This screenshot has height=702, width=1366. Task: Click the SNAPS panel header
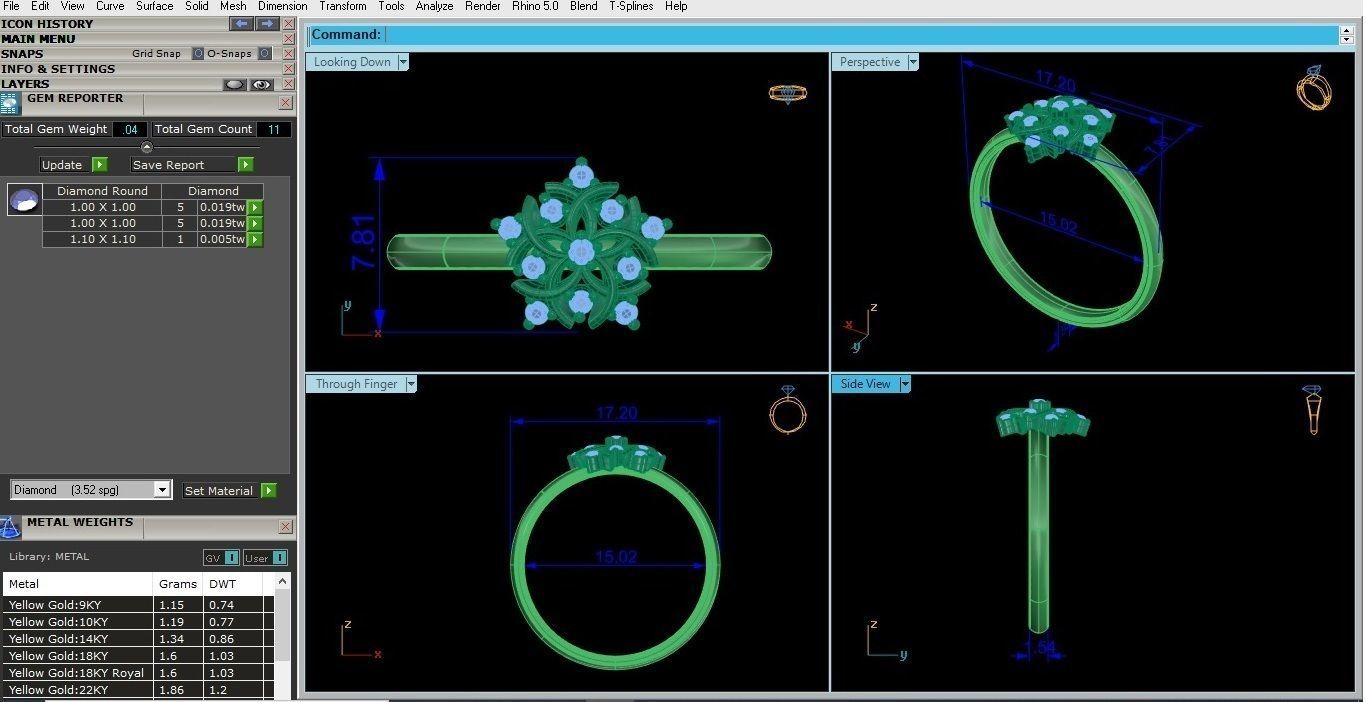(22, 54)
